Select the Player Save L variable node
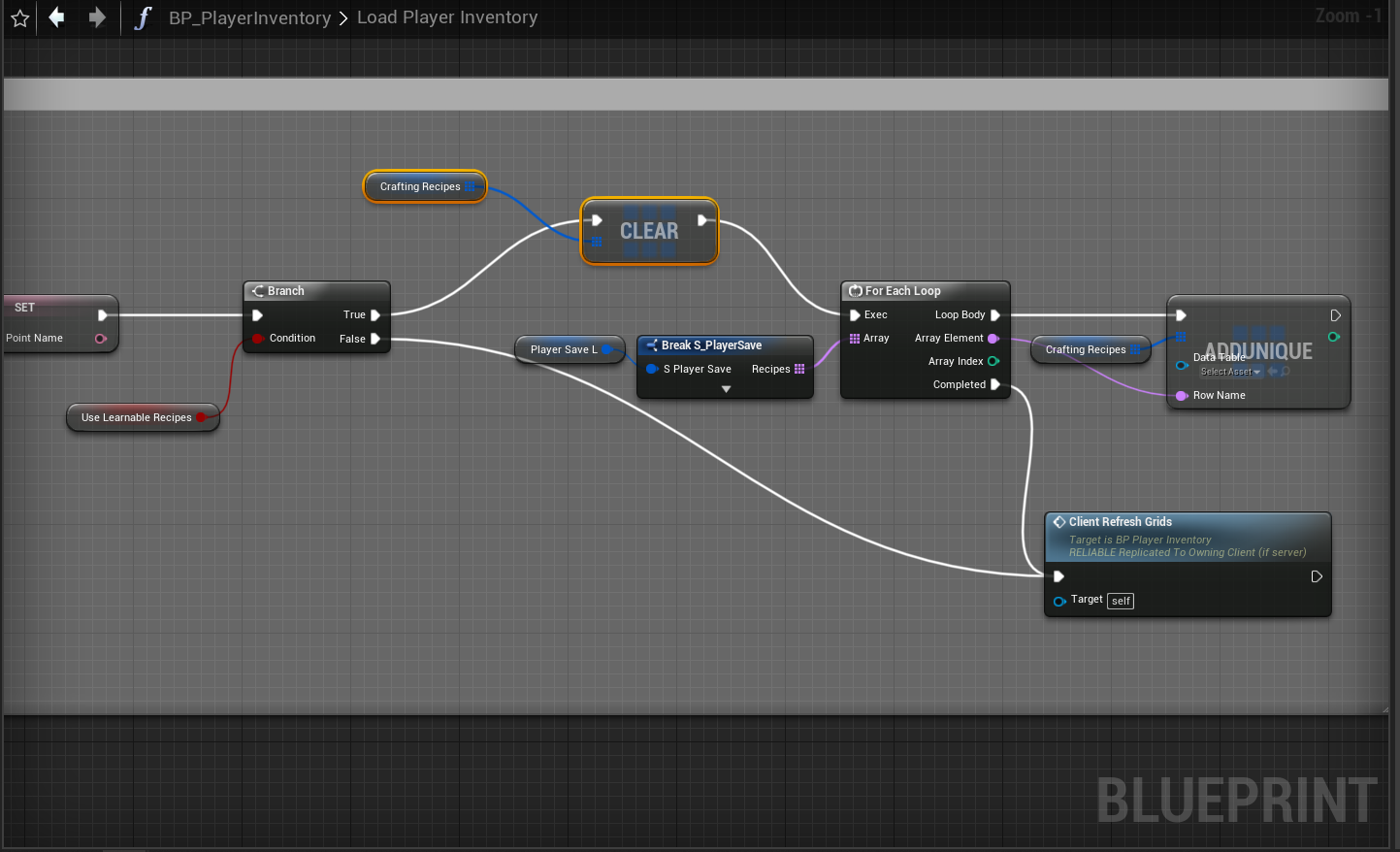 [563, 350]
